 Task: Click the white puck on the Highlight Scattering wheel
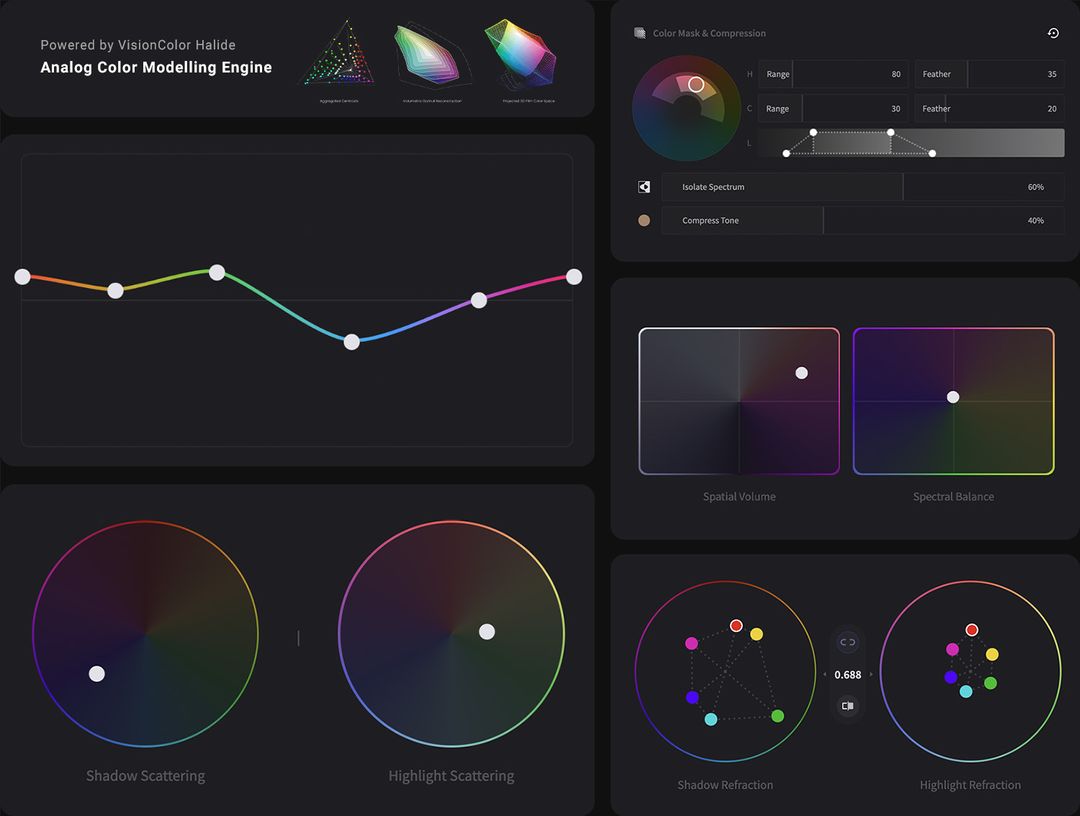coord(487,631)
